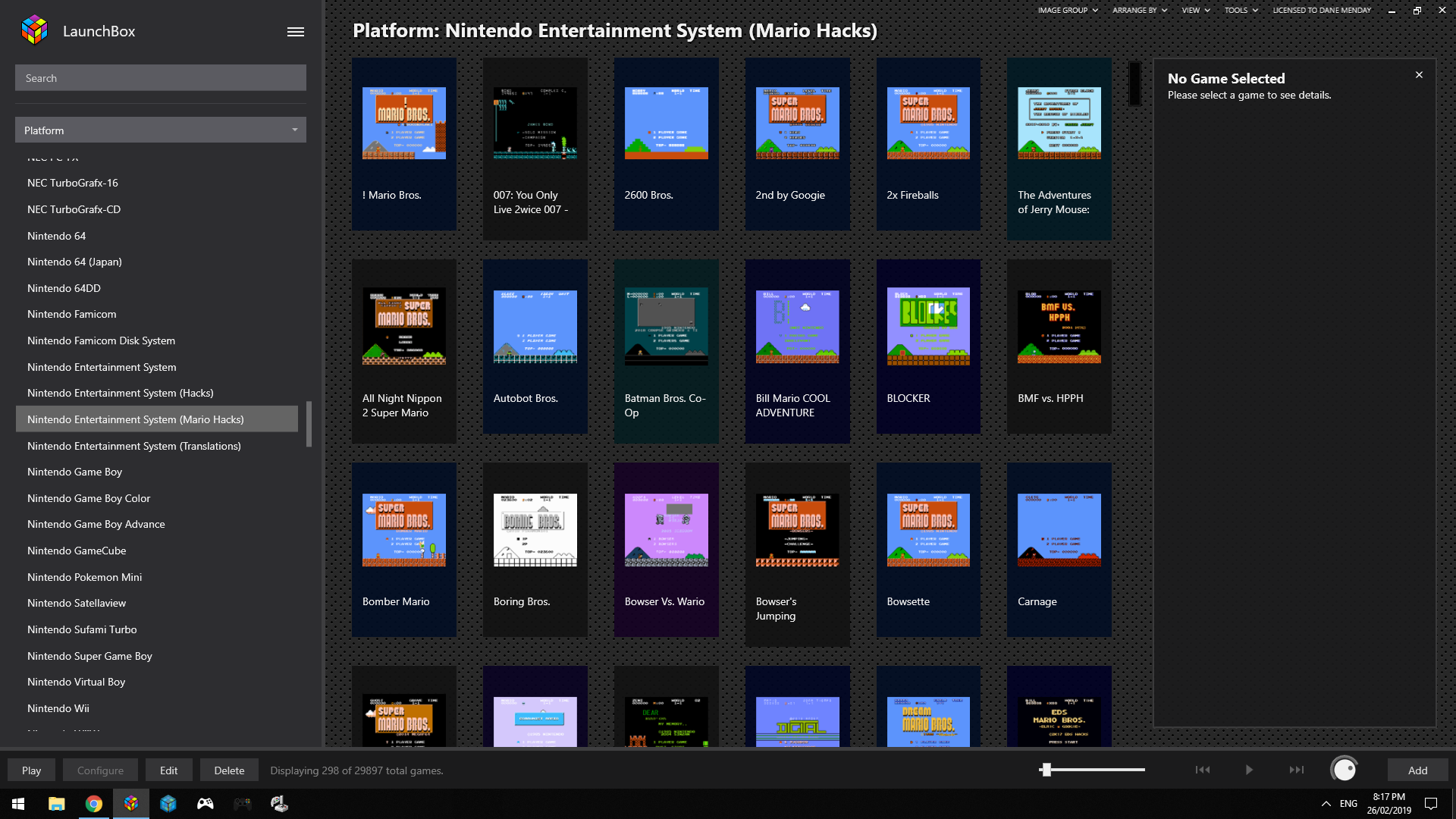The image size is (1456, 819).
Task: Select the Boring Bros. game thumbnail
Action: pos(535,530)
